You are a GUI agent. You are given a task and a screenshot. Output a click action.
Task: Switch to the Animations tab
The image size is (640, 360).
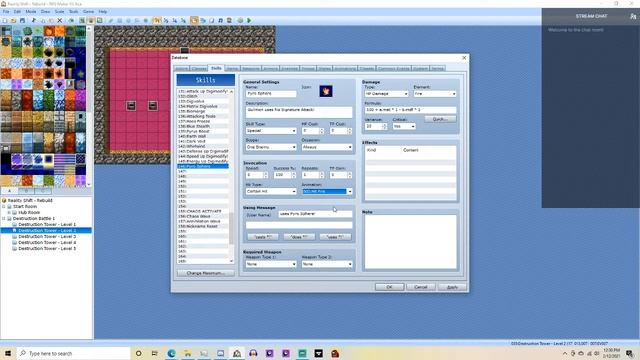coord(345,69)
